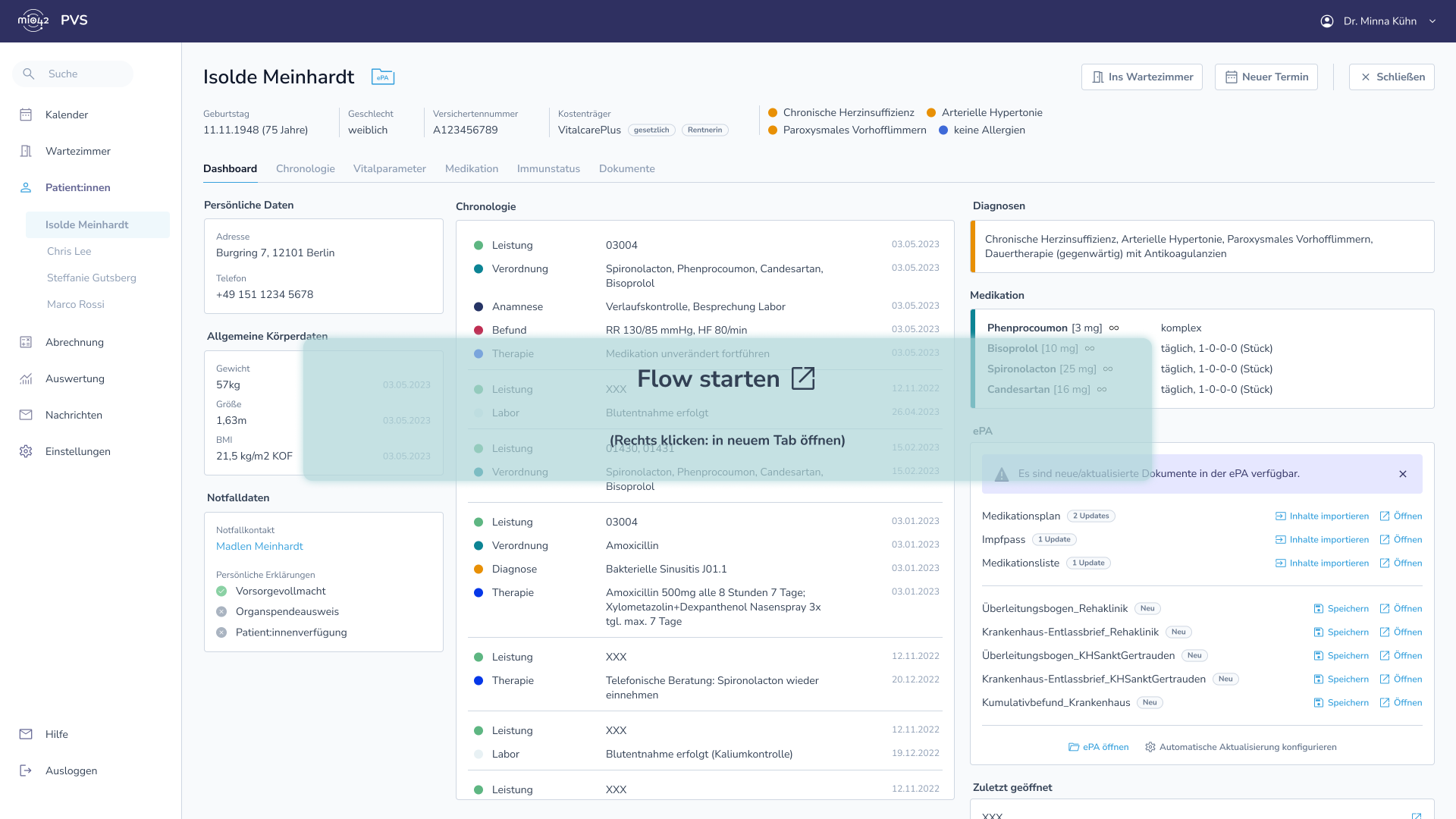Dismiss the ePA notification banner

coord(1402,474)
